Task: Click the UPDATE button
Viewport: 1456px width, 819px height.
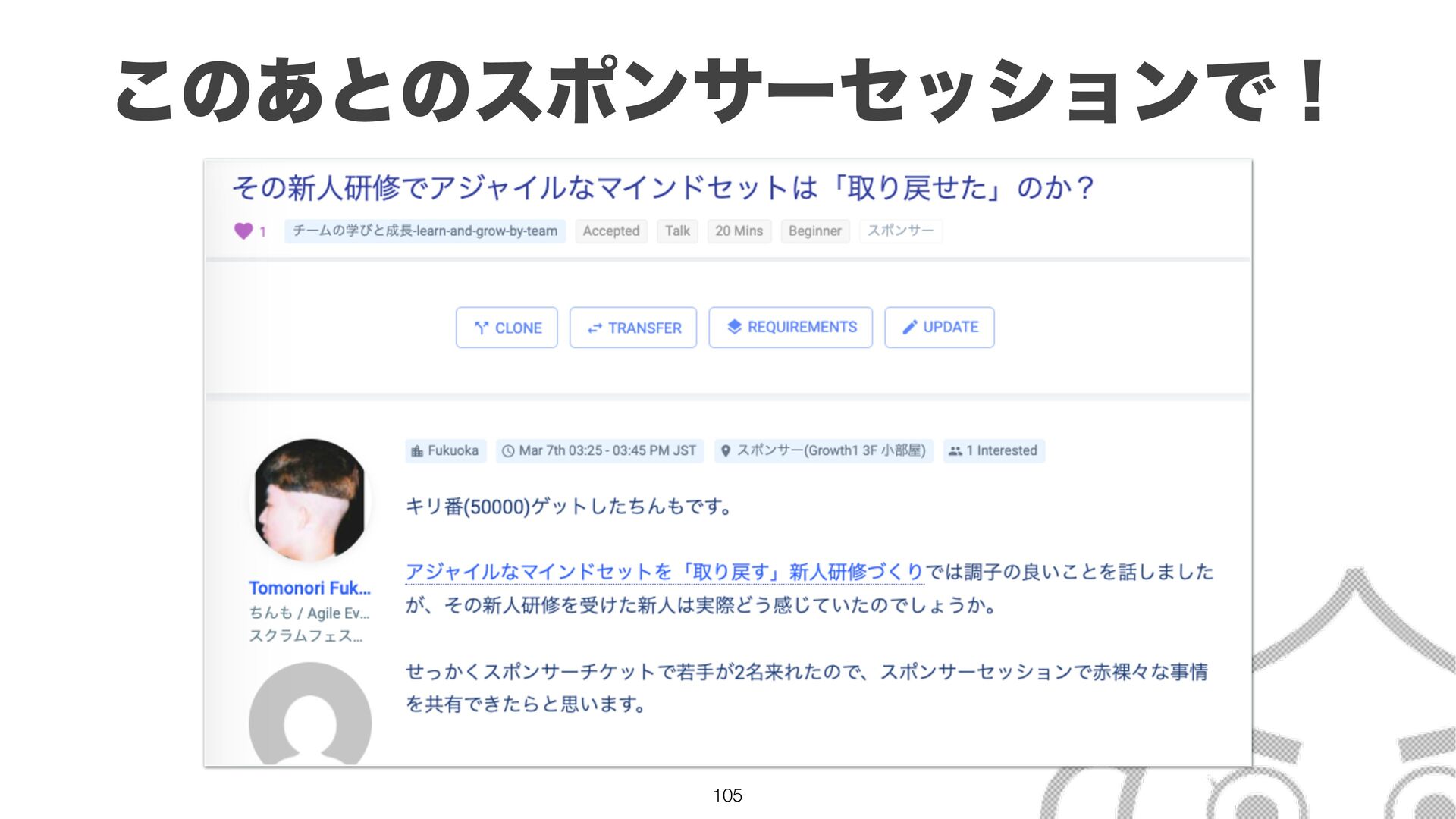Action: coord(939,328)
